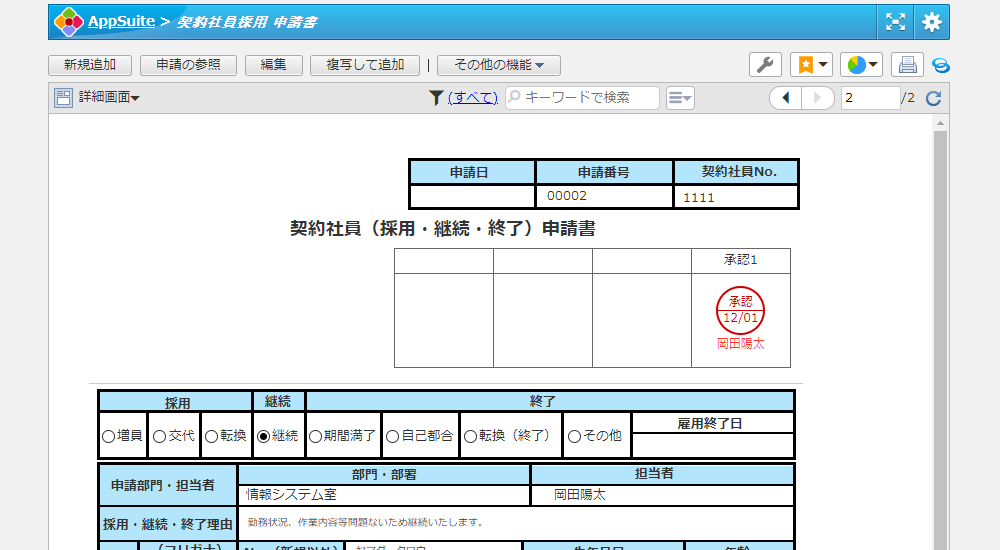1000x550 pixels.
Task: Click the AppSuite breadcrumb link
Action: [121, 21]
